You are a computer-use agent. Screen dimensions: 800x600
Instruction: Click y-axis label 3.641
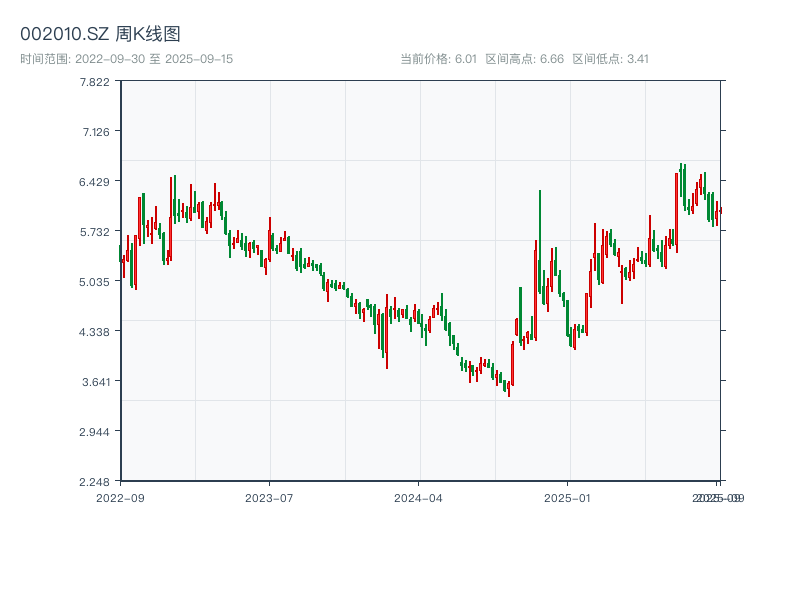96,382
